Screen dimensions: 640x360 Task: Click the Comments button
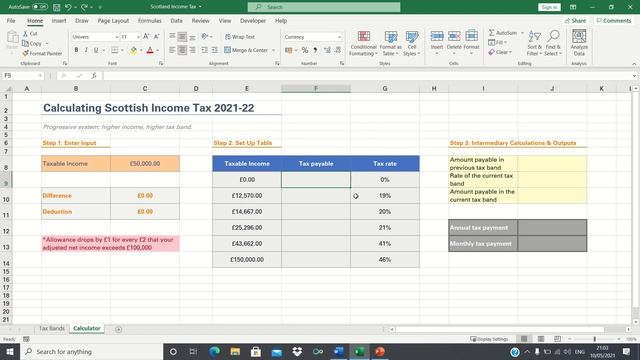(x=613, y=20)
